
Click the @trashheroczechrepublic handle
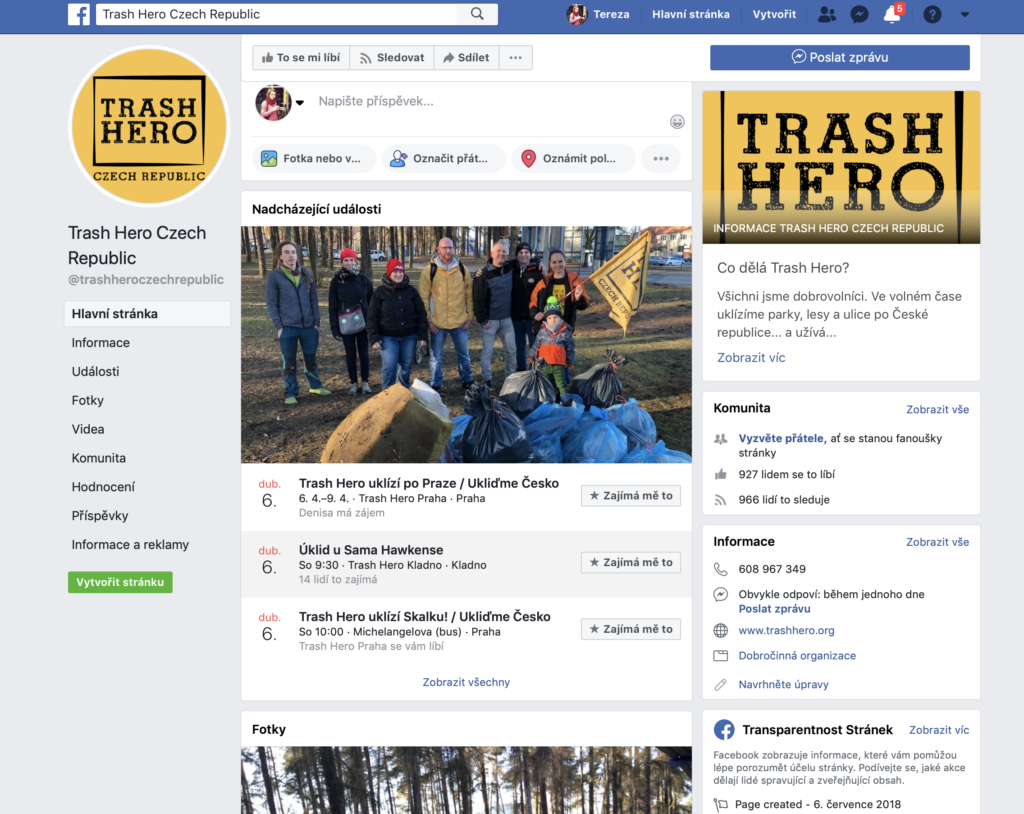(146, 280)
